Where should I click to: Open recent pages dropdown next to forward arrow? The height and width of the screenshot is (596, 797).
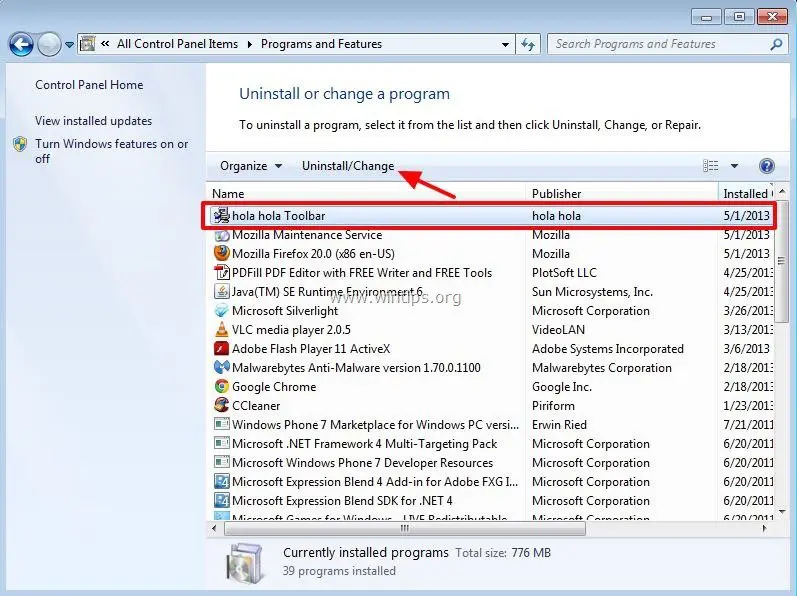point(69,45)
